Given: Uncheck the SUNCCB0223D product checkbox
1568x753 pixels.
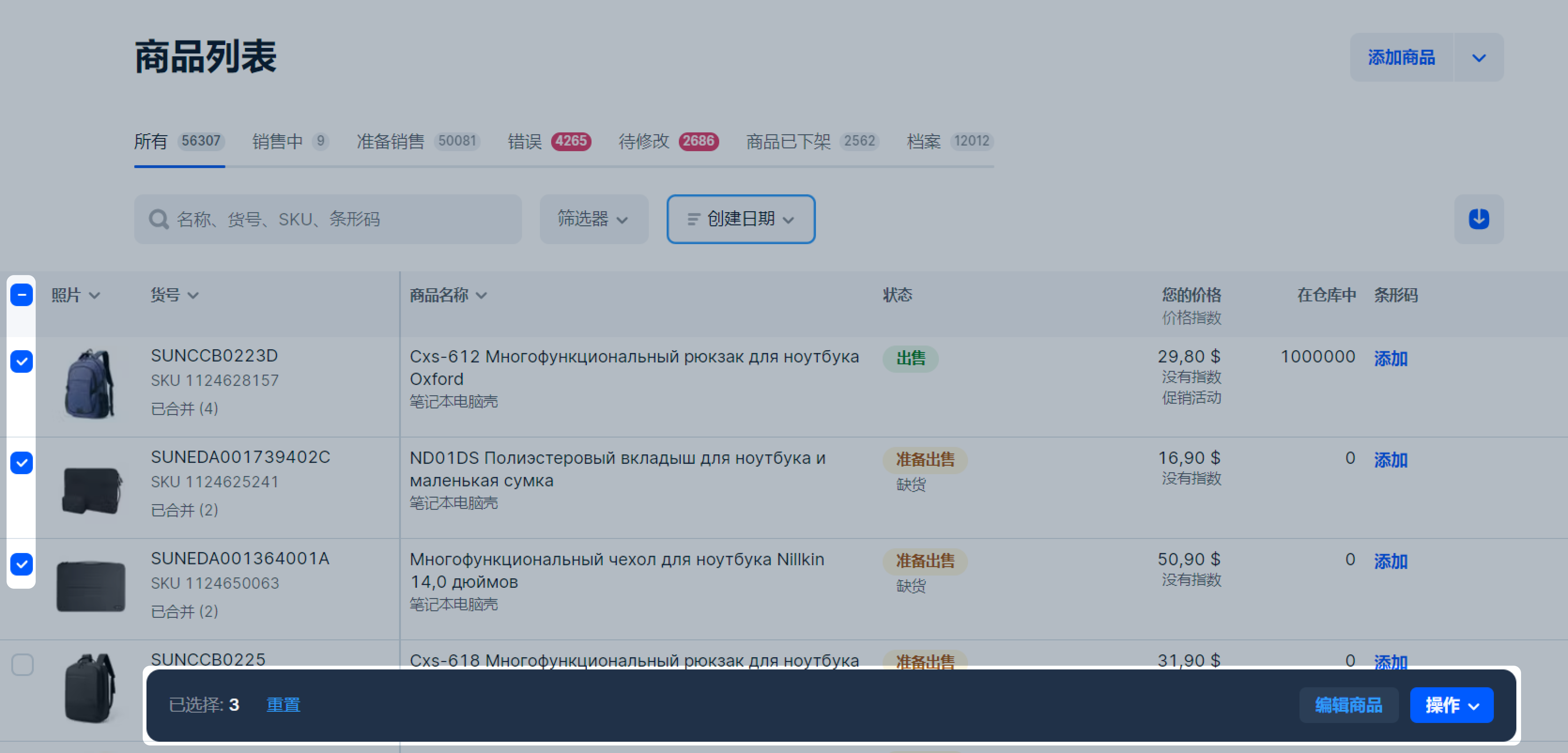Looking at the screenshot, I should coord(22,361).
